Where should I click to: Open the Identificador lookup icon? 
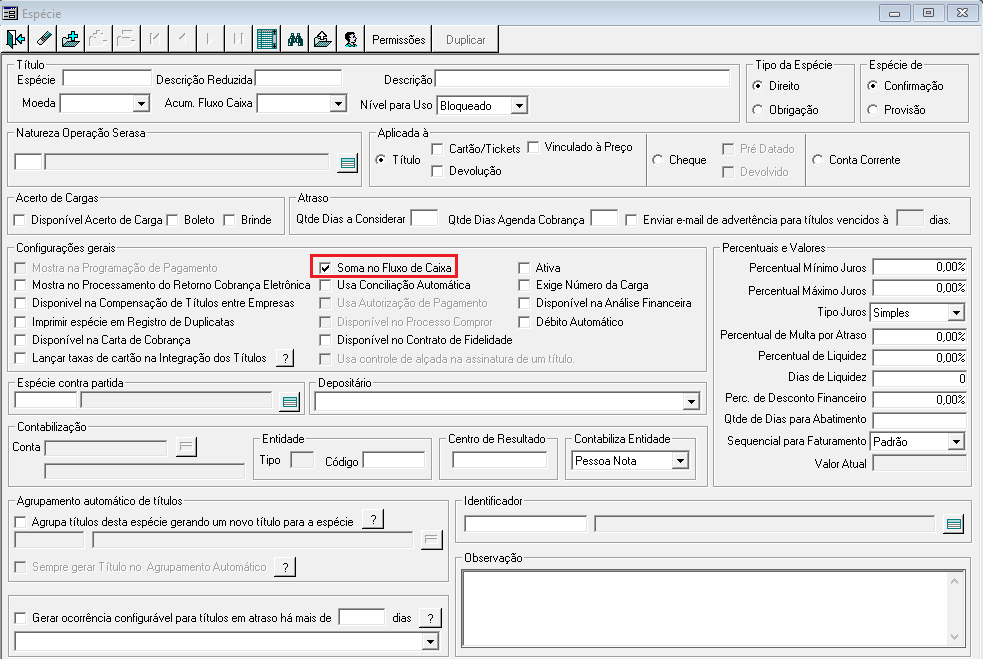[954, 524]
